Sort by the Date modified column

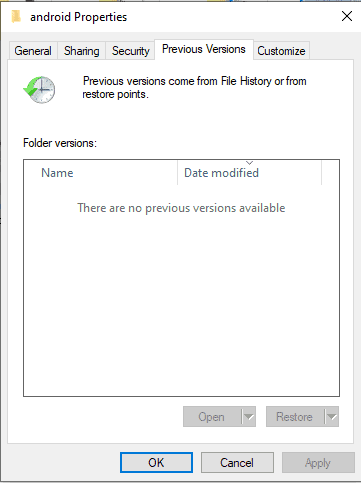[250, 173]
